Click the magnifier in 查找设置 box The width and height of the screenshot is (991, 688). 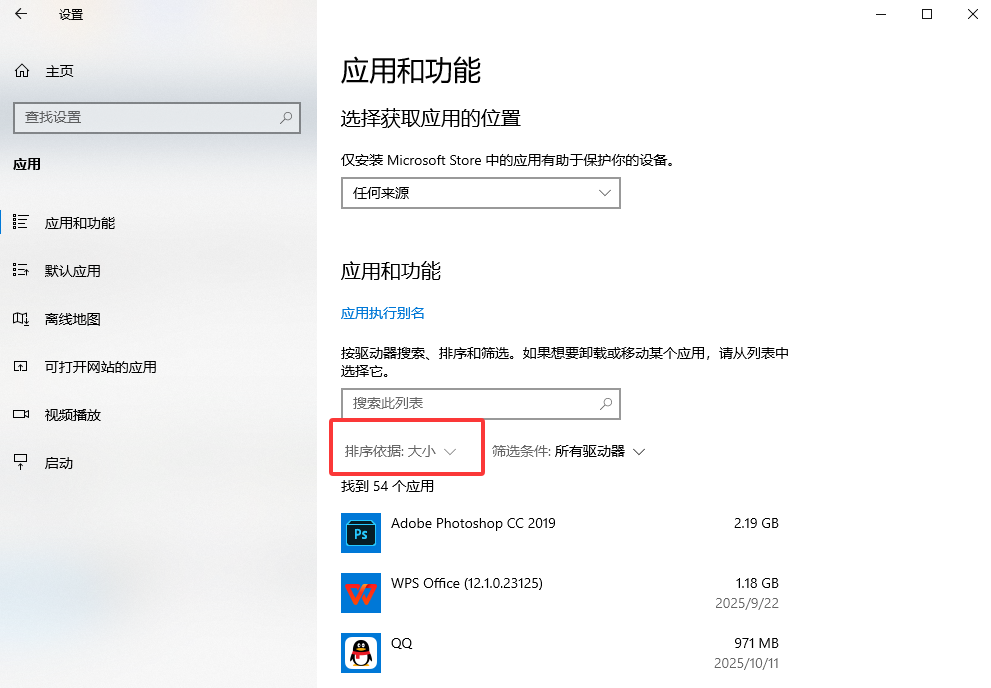(288, 118)
